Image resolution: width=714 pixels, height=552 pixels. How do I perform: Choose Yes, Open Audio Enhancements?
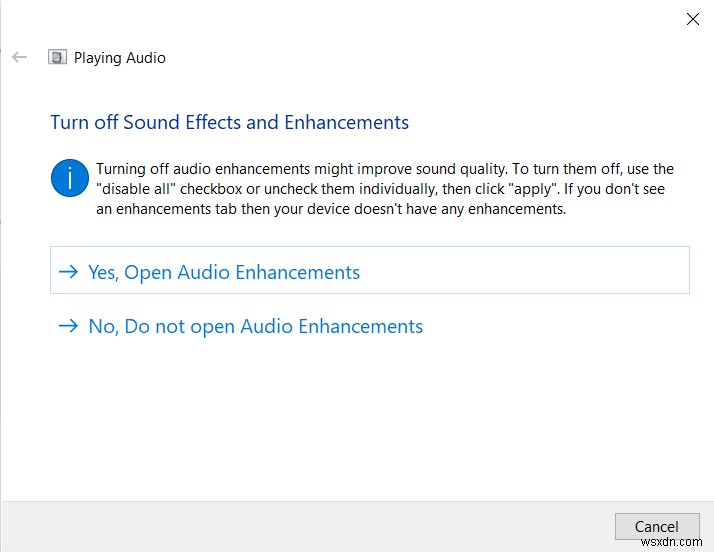click(224, 272)
